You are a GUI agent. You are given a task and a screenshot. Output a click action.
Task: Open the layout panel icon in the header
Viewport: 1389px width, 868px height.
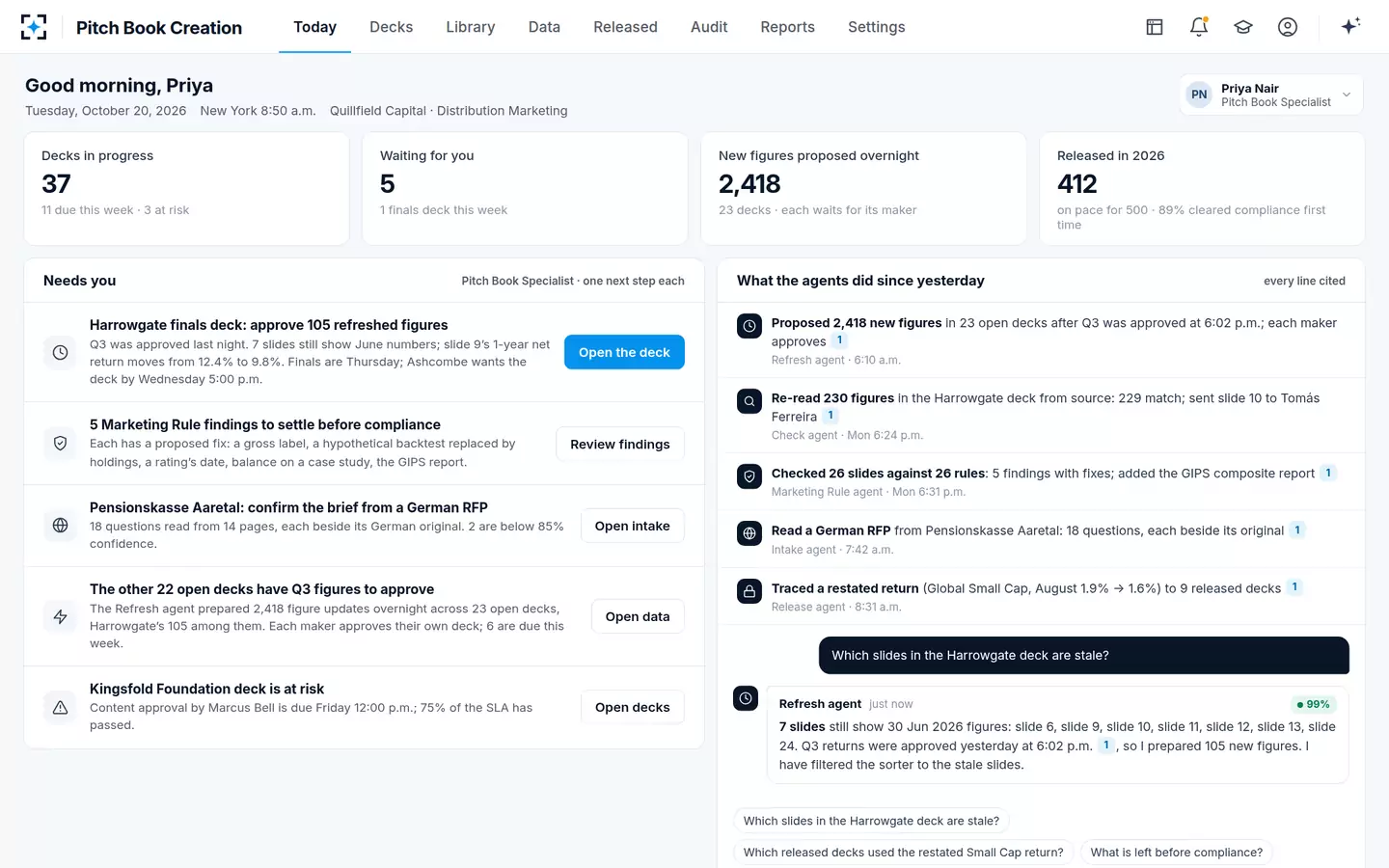point(1155,27)
